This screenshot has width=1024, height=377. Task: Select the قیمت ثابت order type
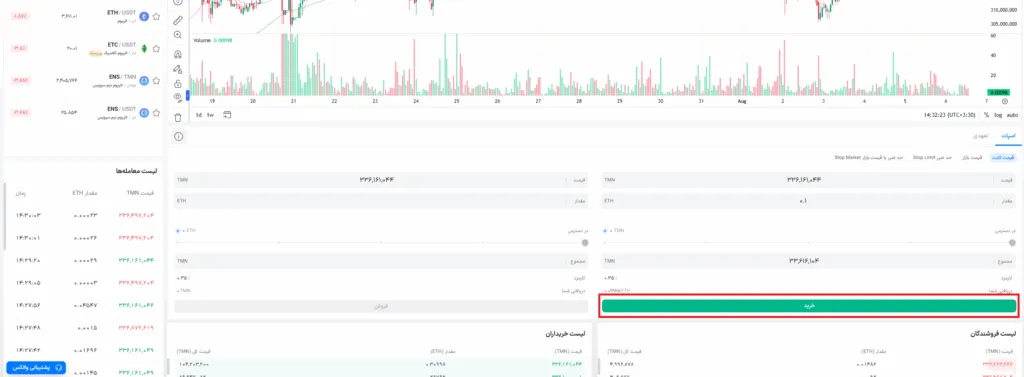[1003, 157]
